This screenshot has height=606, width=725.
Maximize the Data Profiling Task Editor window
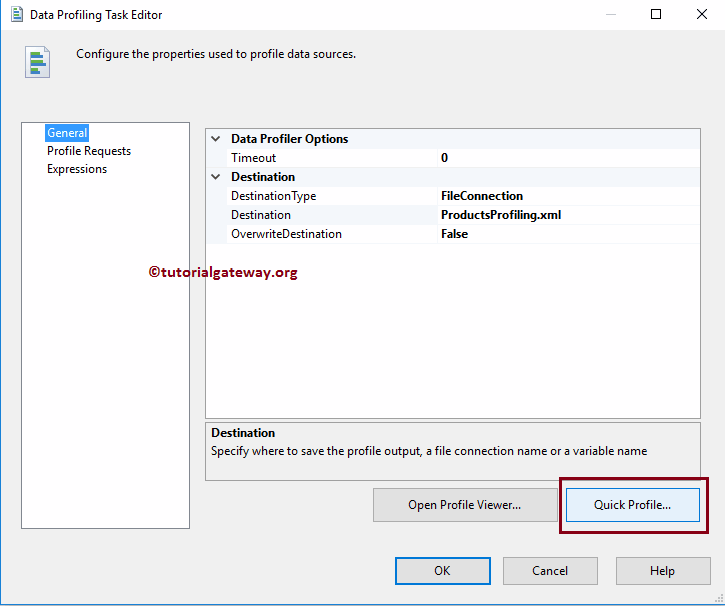click(x=656, y=14)
